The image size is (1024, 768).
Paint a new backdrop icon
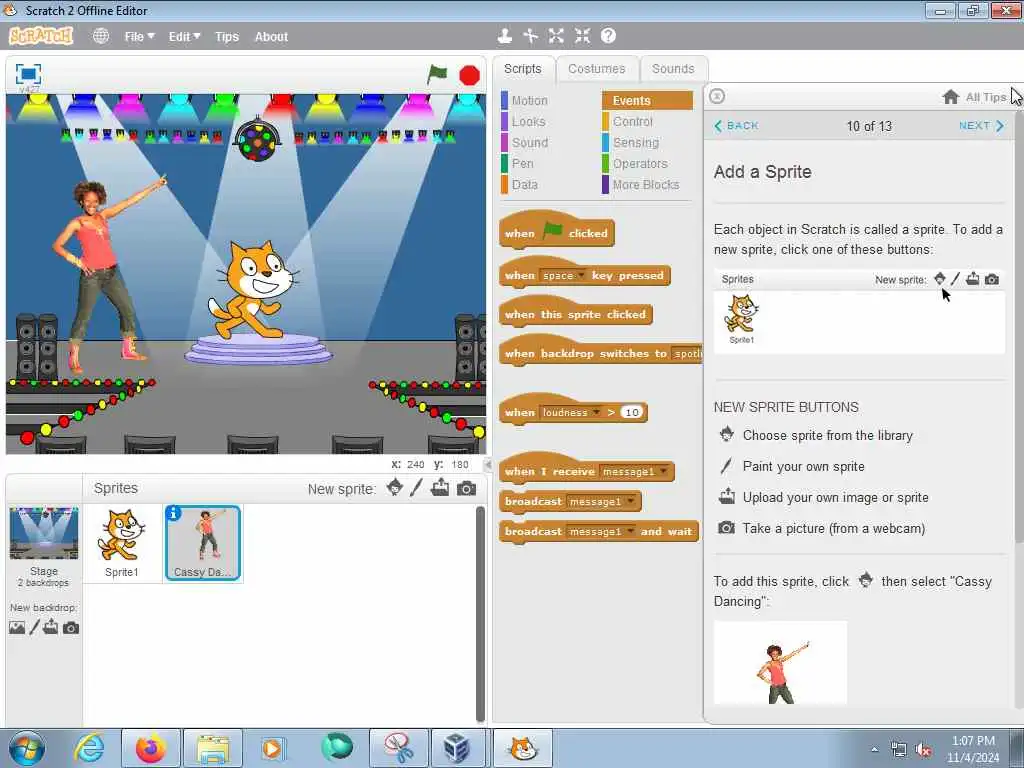34,628
